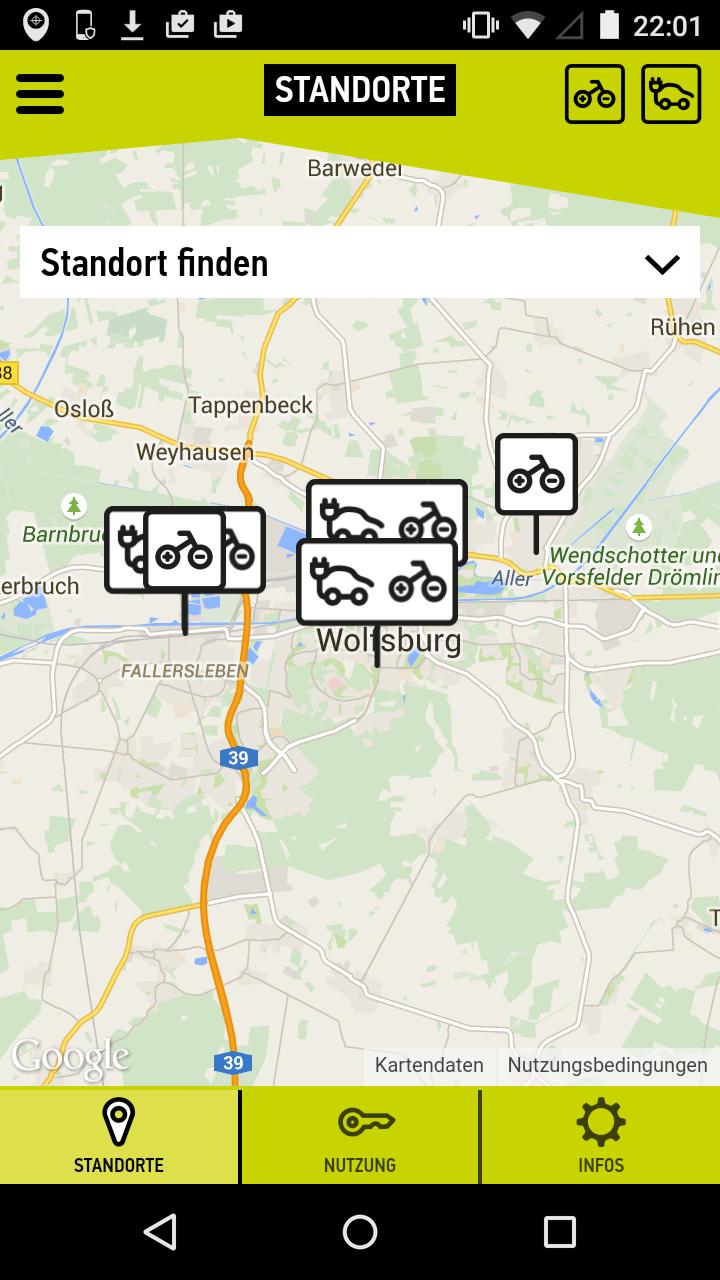The width and height of the screenshot is (720, 1280).
Task: Tap the Android back button
Action: [x=160, y=1232]
